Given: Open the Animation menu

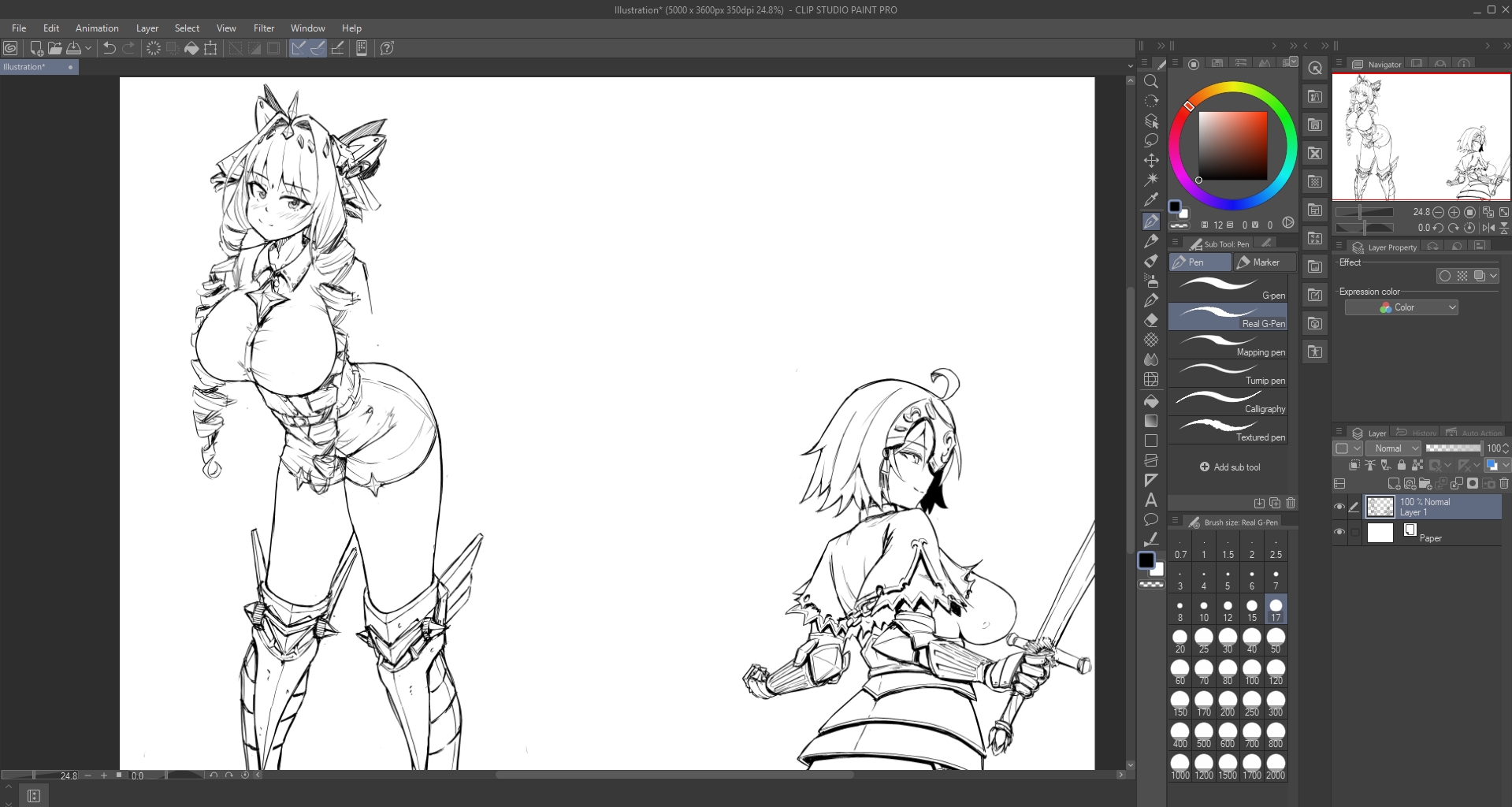Looking at the screenshot, I should (x=97, y=28).
